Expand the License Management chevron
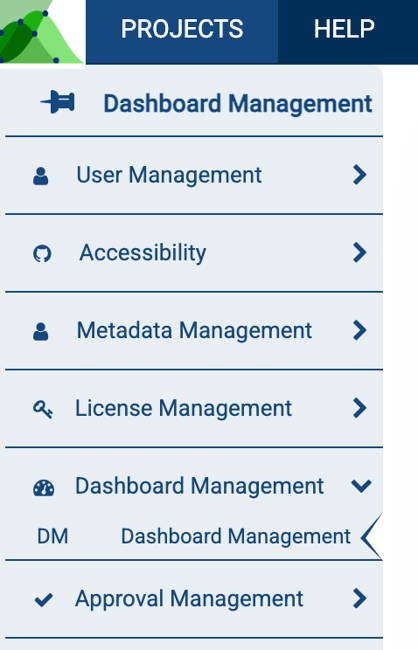 360,408
